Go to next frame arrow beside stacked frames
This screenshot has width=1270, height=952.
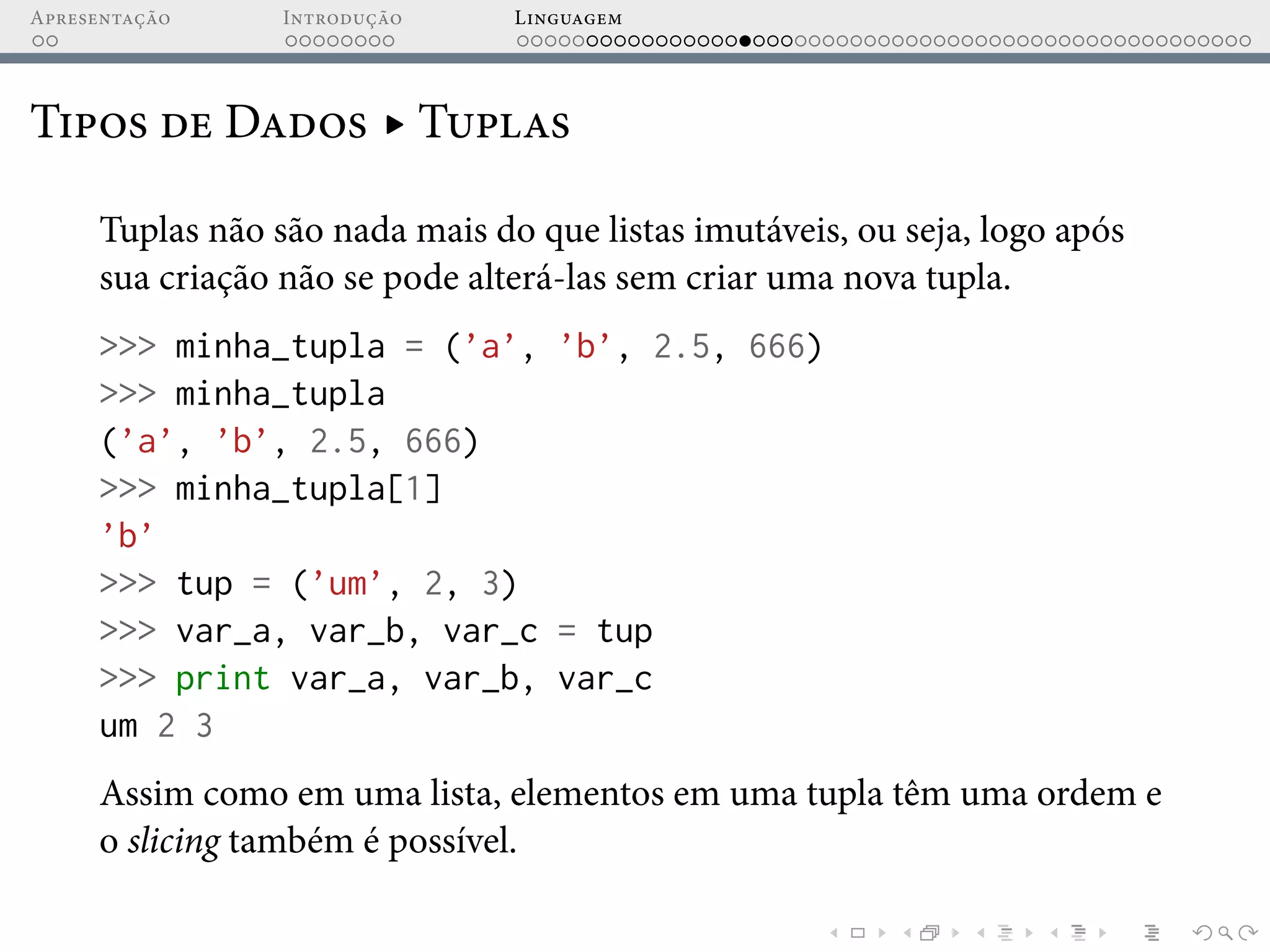point(955,933)
